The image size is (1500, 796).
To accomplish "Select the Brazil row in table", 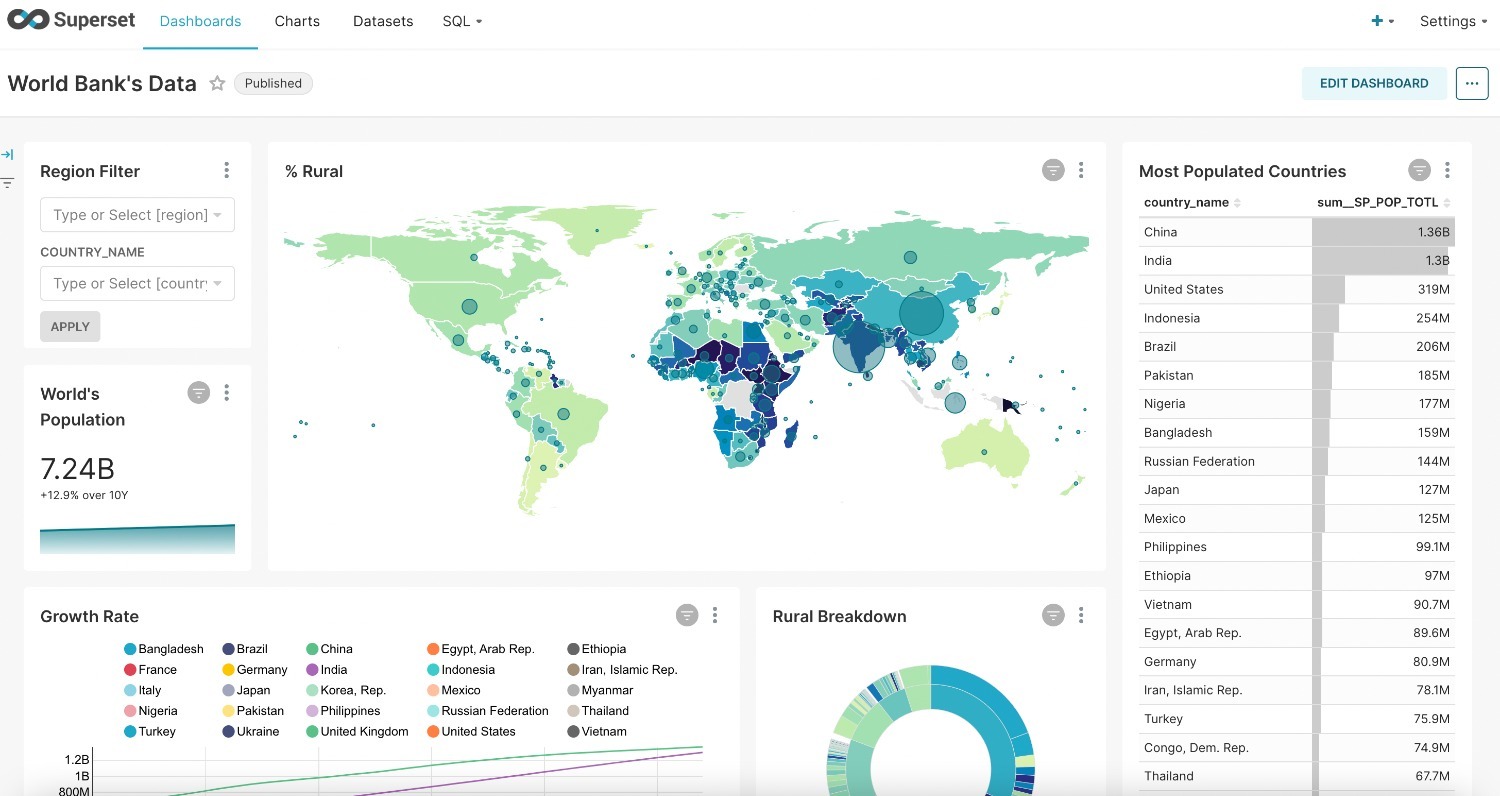I will click(1297, 347).
